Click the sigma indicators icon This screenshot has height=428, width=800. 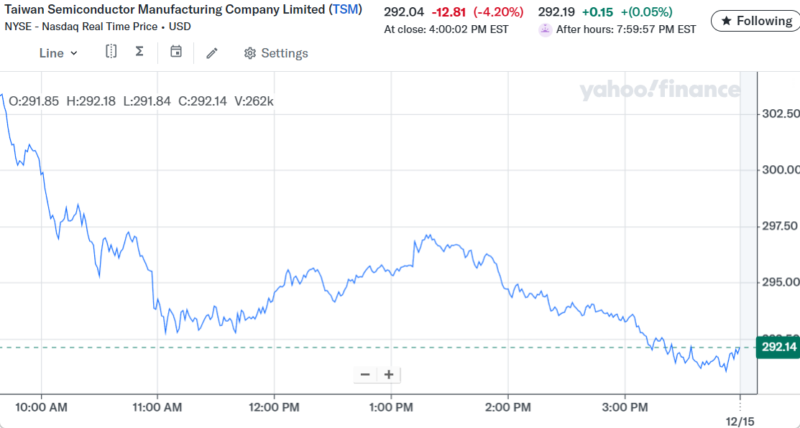click(139, 52)
